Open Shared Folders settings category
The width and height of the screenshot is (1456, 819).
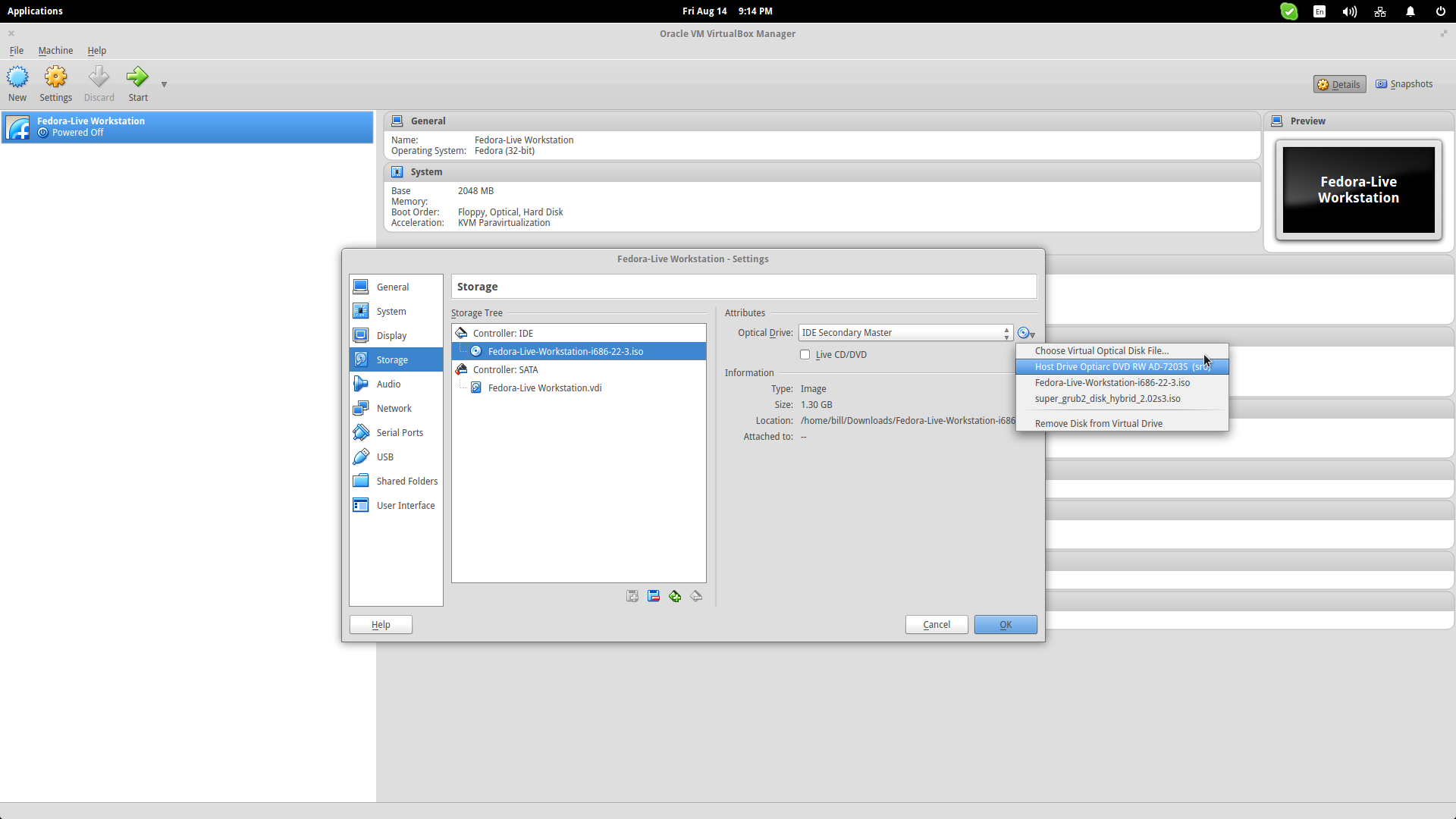point(396,481)
